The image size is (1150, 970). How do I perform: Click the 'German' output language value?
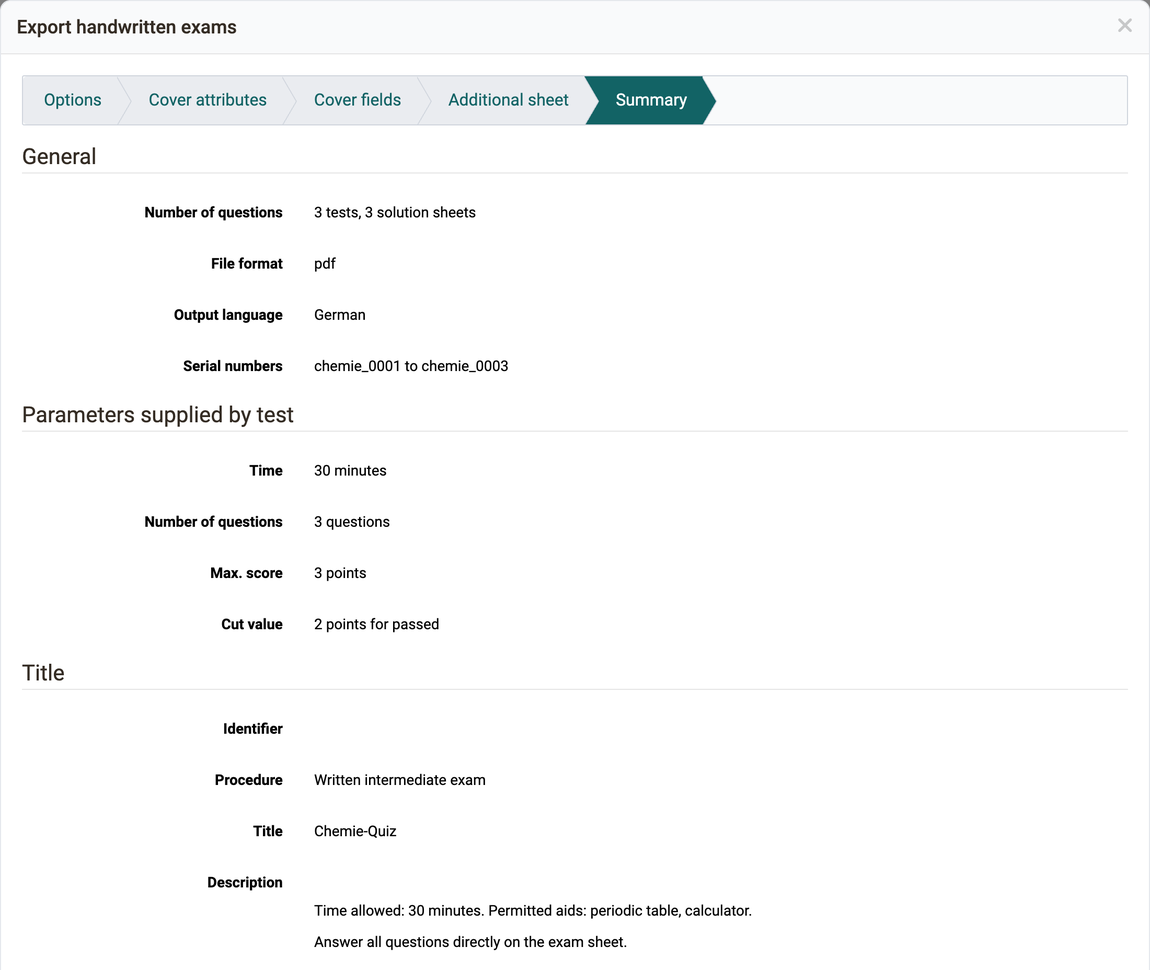340,315
